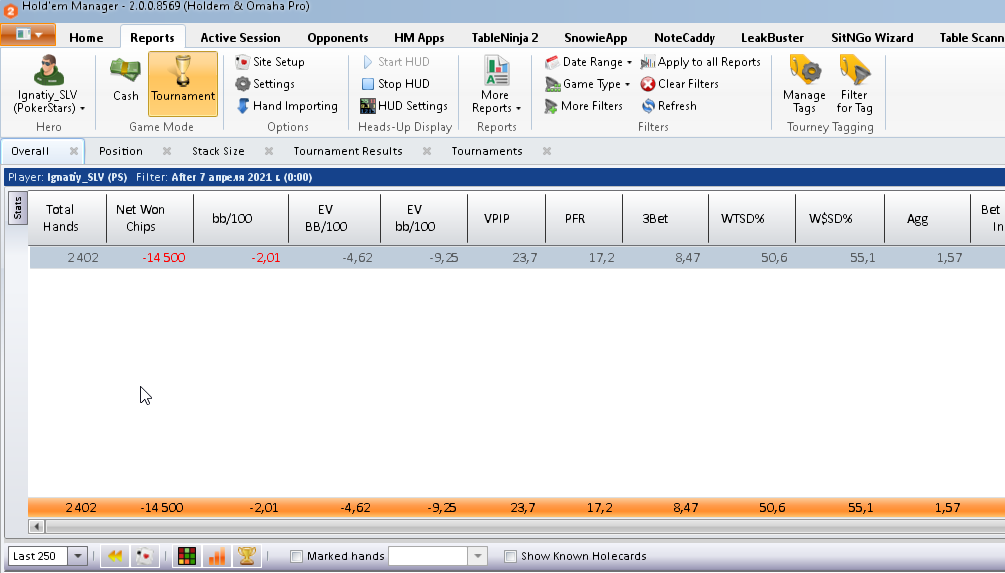1005x573 pixels.
Task: Switch to Stack Size report tab
Action: click(x=218, y=151)
